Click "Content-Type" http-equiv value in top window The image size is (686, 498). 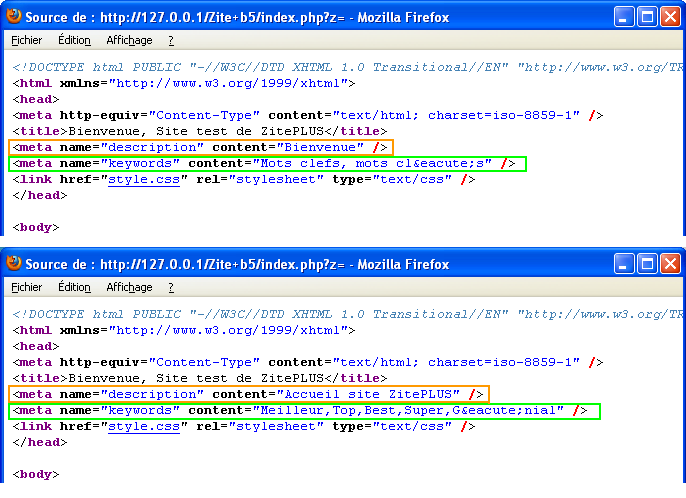(204, 115)
